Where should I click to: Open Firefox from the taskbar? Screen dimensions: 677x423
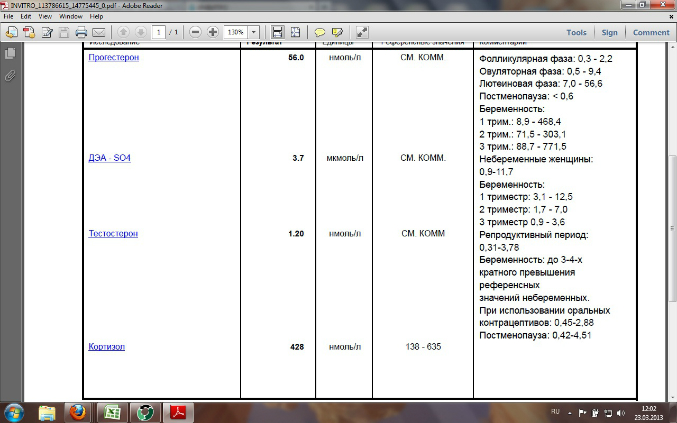click(x=77, y=411)
